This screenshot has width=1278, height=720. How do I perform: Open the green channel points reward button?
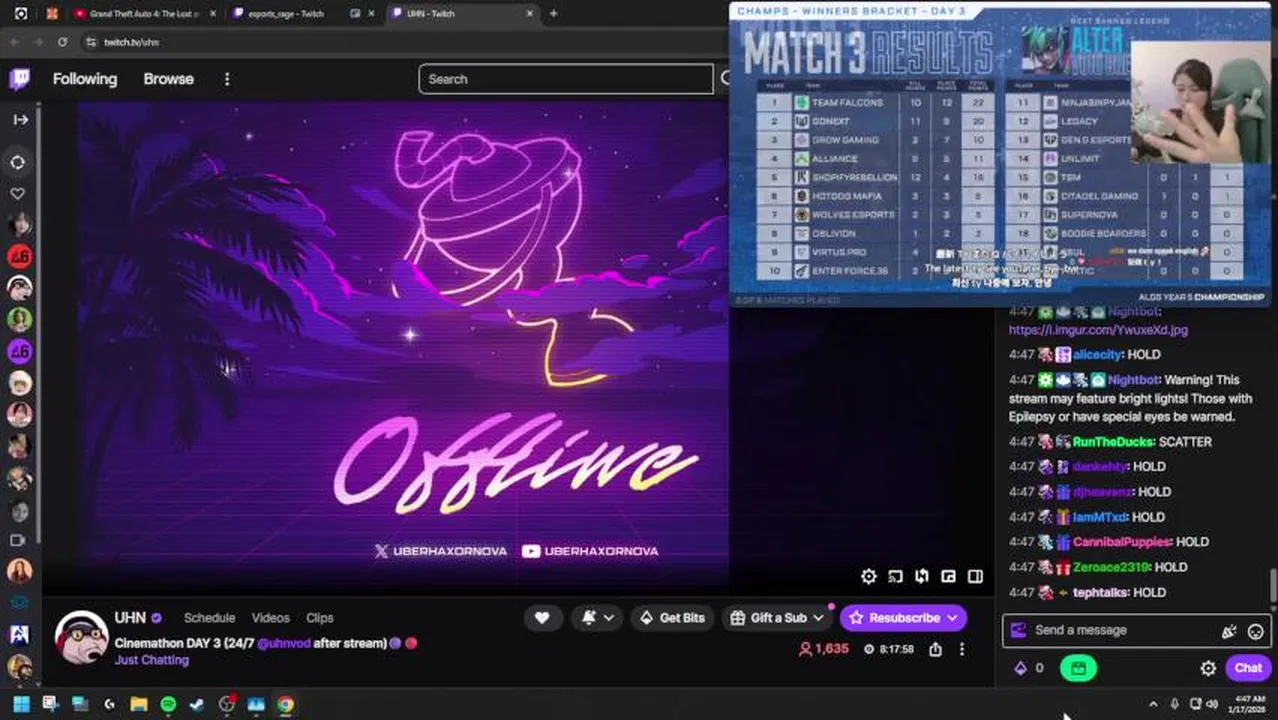coord(1078,668)
